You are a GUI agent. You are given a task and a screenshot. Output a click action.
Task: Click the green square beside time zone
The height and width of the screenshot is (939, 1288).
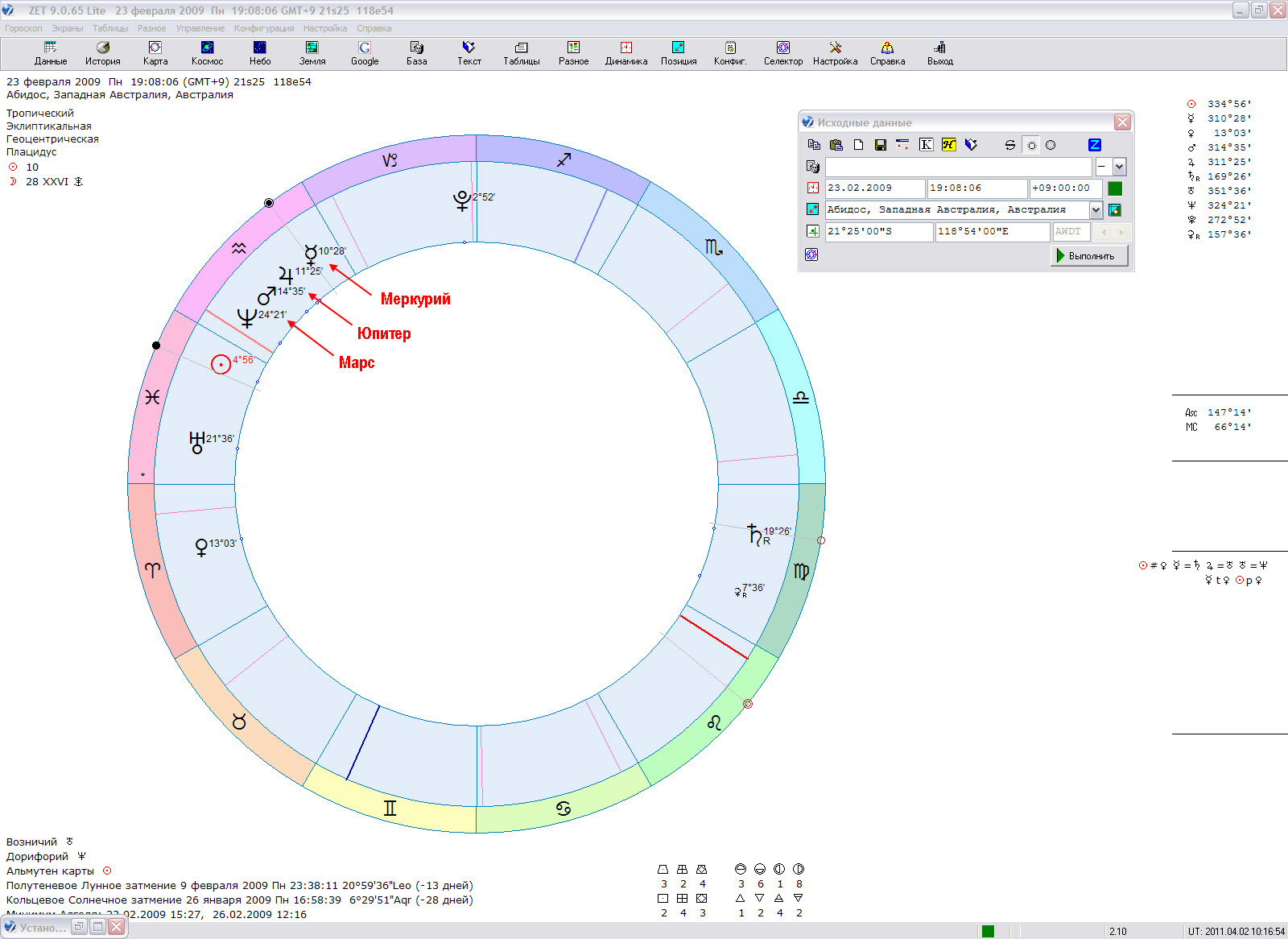click(1115, 188)
